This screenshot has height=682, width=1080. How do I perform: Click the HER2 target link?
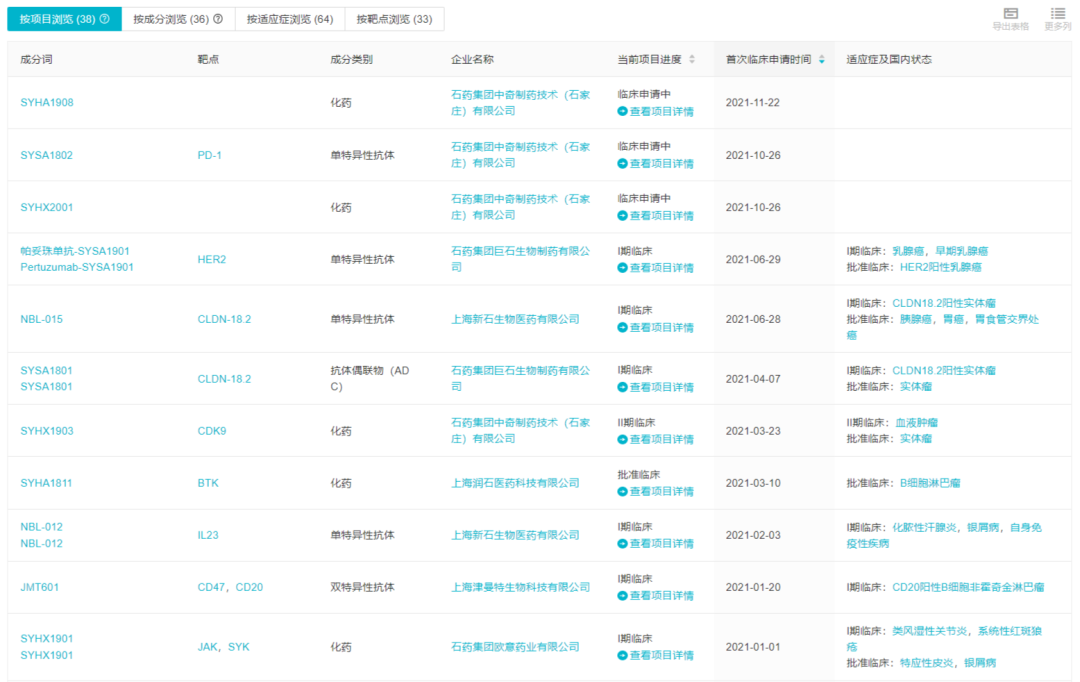pos(211,260)
